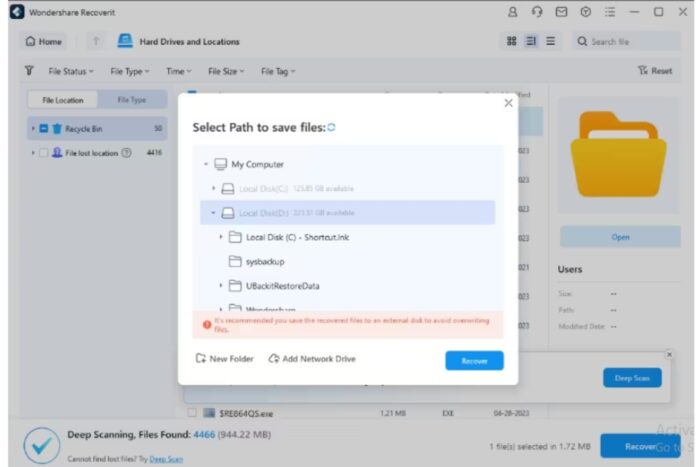The image size is (700, 467).
Task: Click the filter funnel icon
Action: click(x=29, y=71)
